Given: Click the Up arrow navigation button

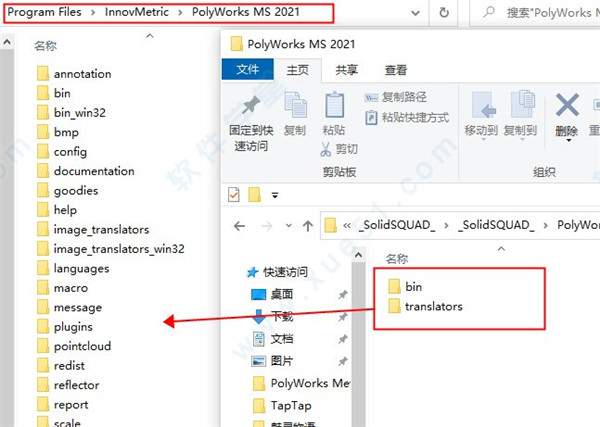Looking at the screenshot, I should pos(308,226).
